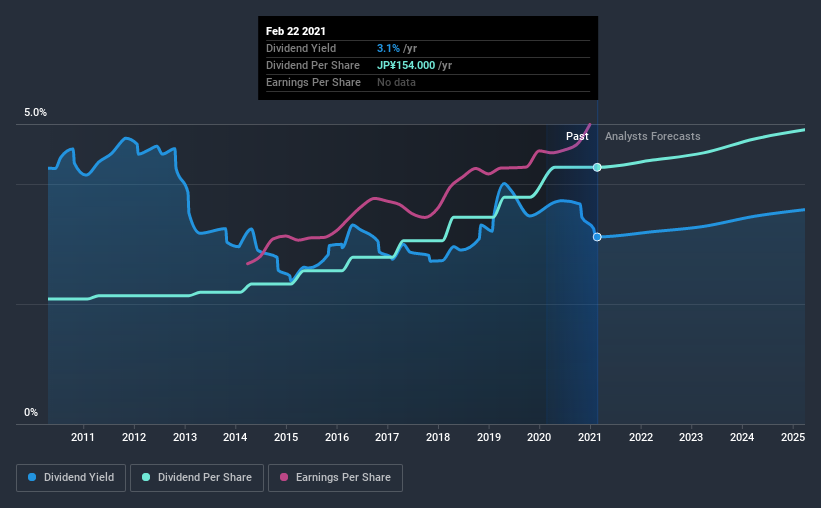Click the 2018 x-axis label
Screen dimensions: 821x508
click(438, 437)
